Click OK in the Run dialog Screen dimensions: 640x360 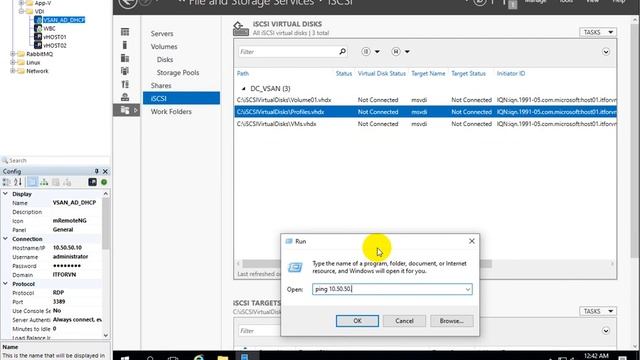357,321
